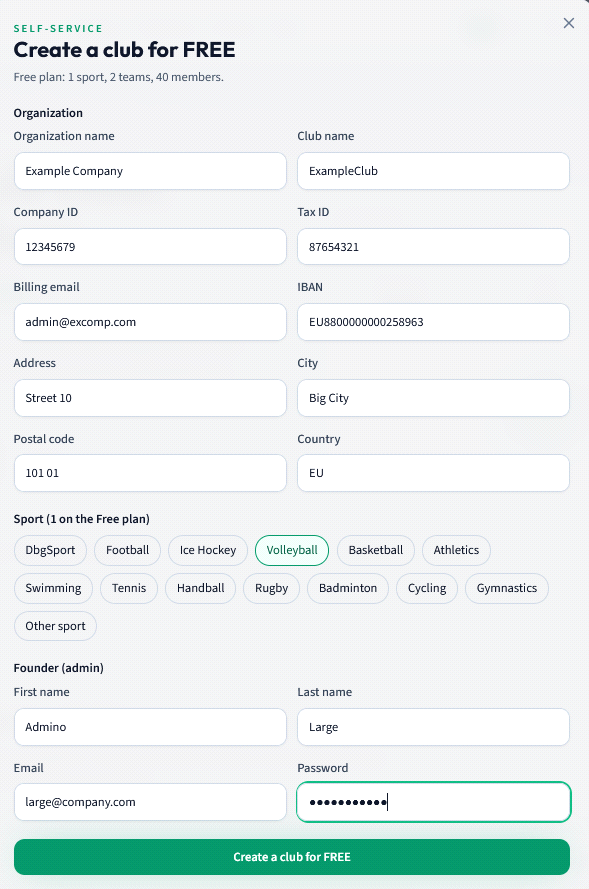Choose the Tennis sport chip
This screenshot has height=889, width=589.
[129, 589]
